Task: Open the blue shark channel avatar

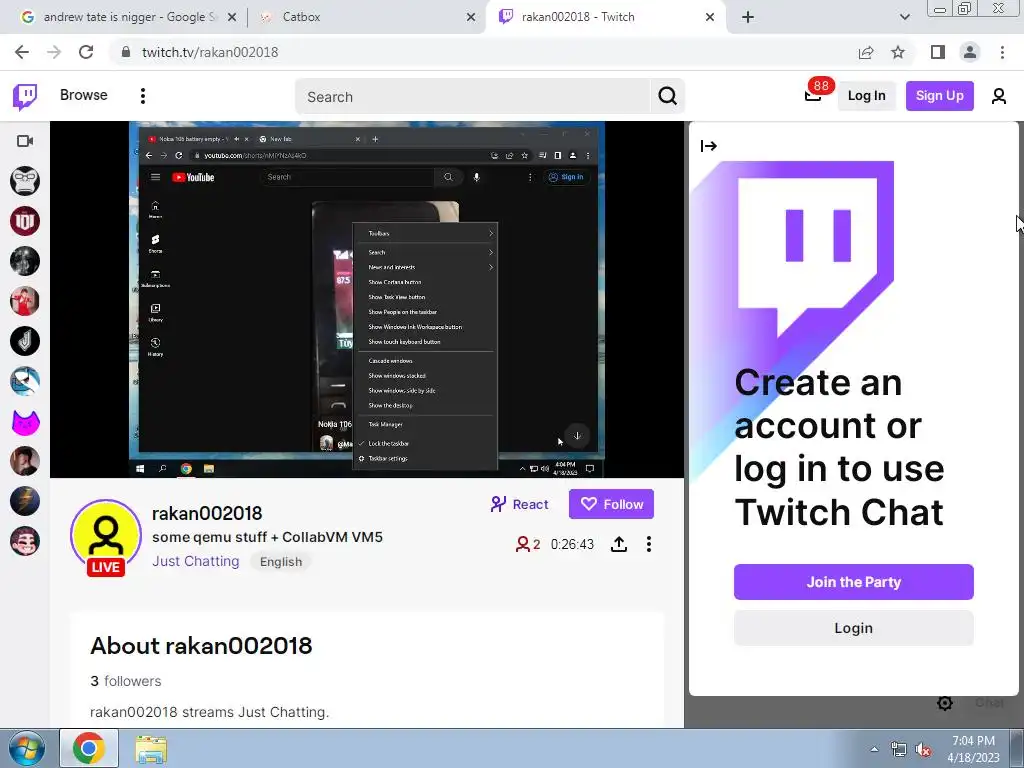Action: coord(25,381)
